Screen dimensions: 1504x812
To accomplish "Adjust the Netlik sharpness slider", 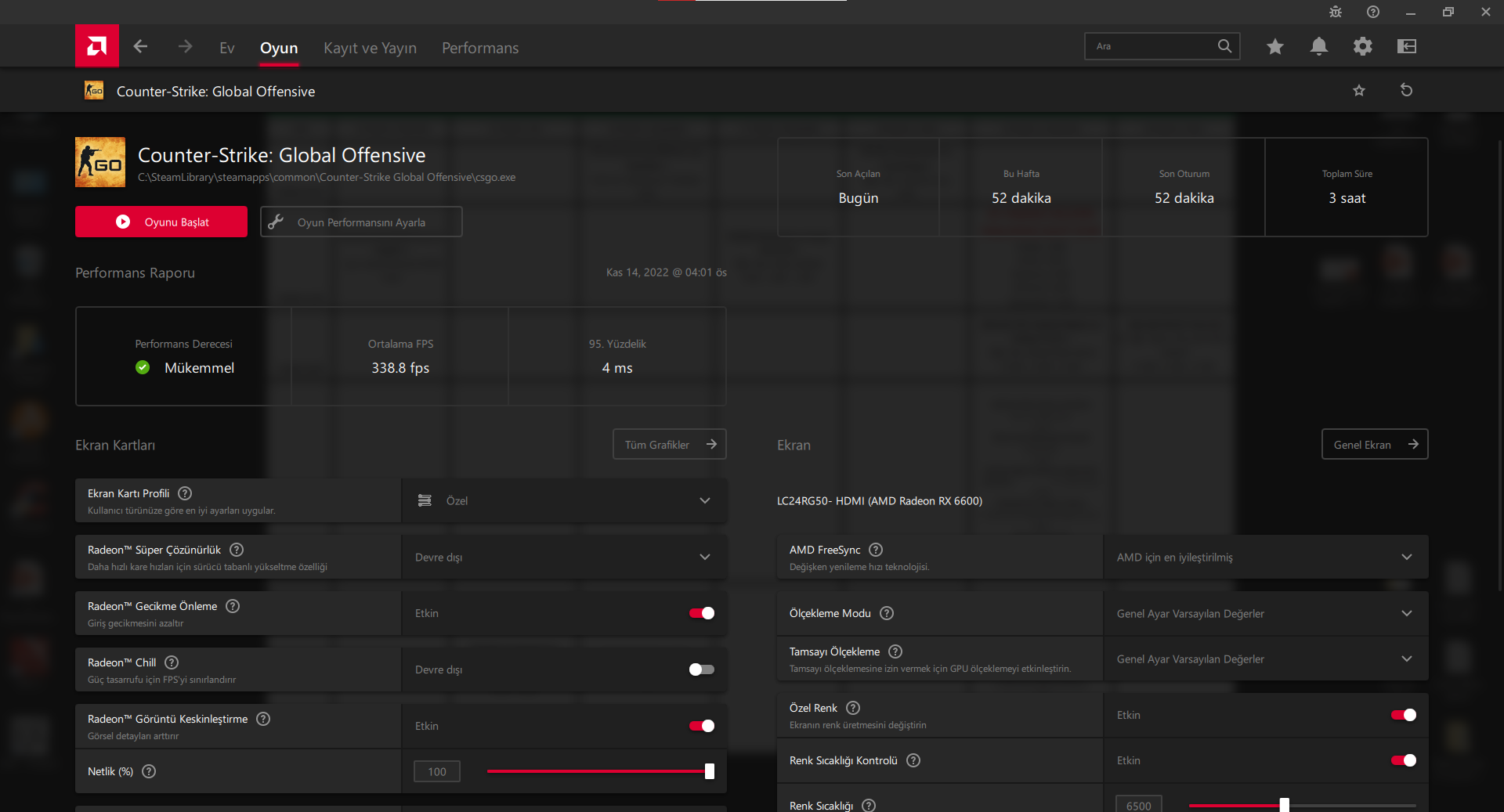I will (x=600, y=771).
